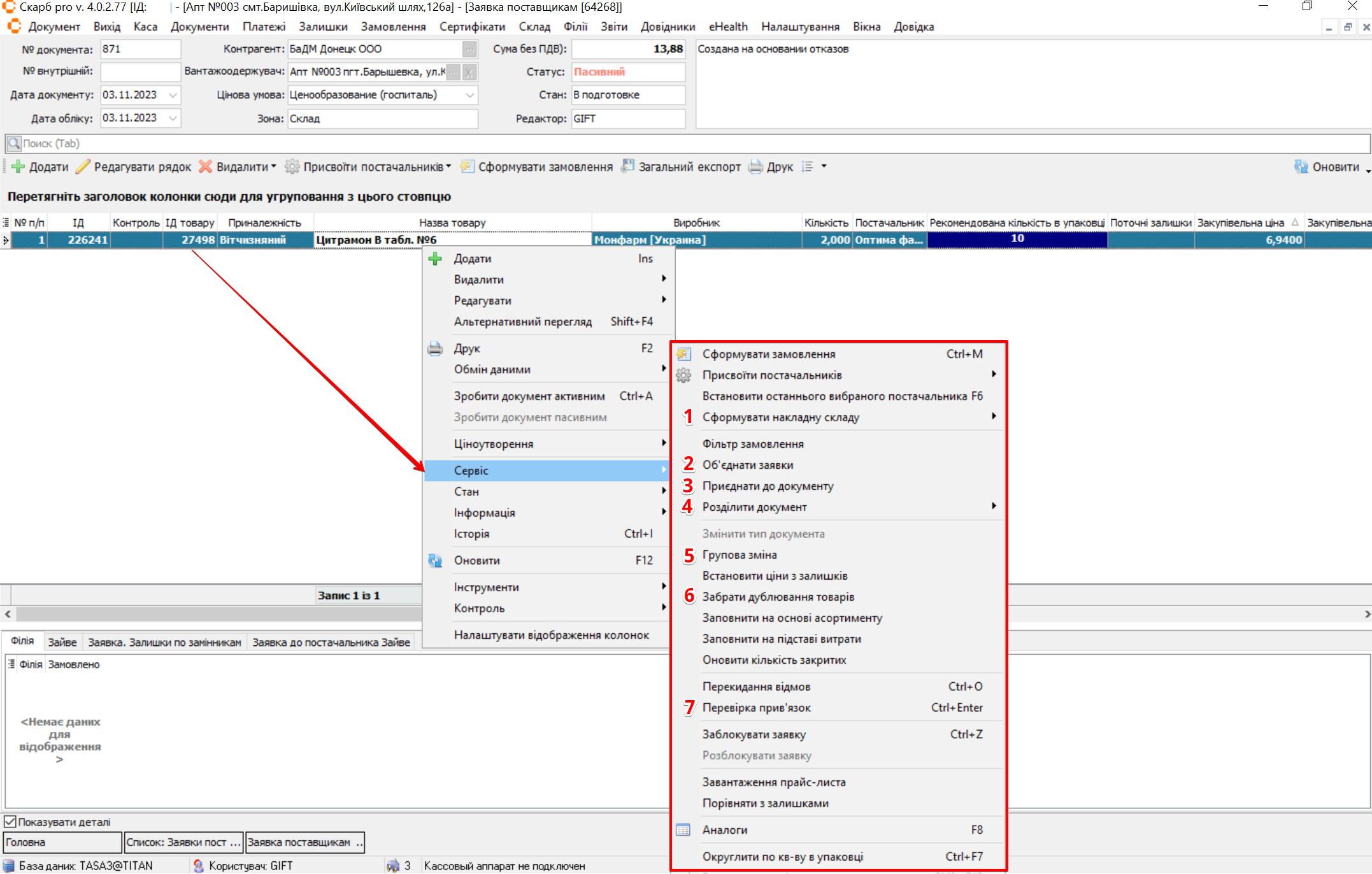Expand the Цінова умова combo box

pyautogui.click(x=469, y=95)
